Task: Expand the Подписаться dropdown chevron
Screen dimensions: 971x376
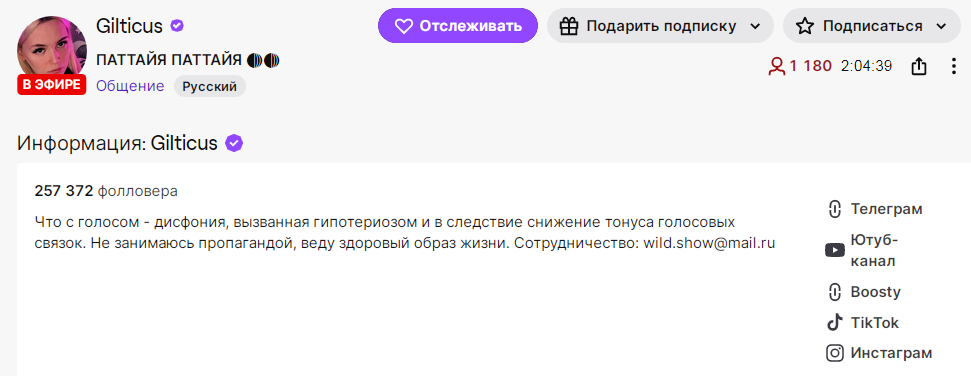Action: (x=941, y=26)
